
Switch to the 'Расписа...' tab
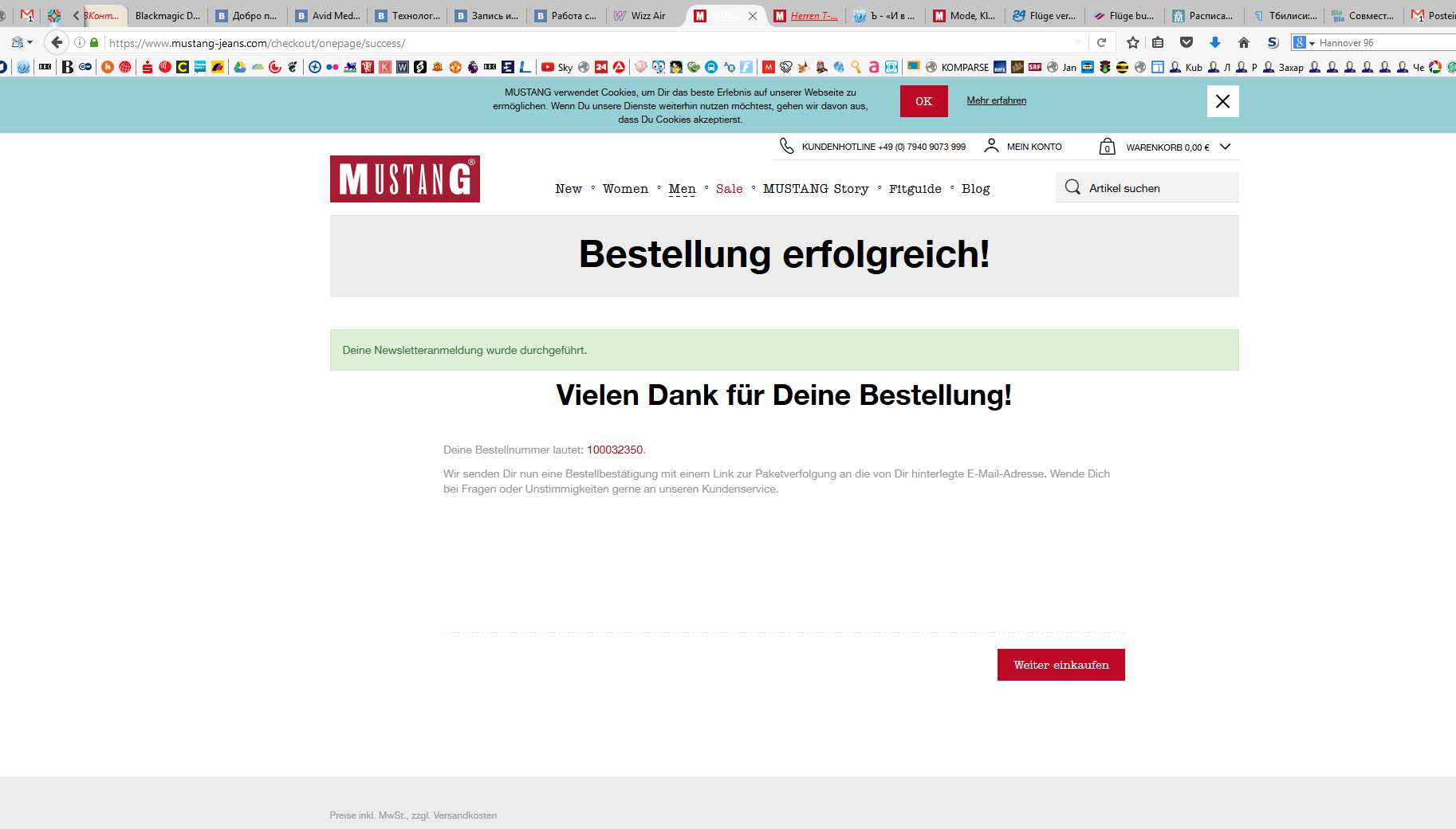point(1205,15)
